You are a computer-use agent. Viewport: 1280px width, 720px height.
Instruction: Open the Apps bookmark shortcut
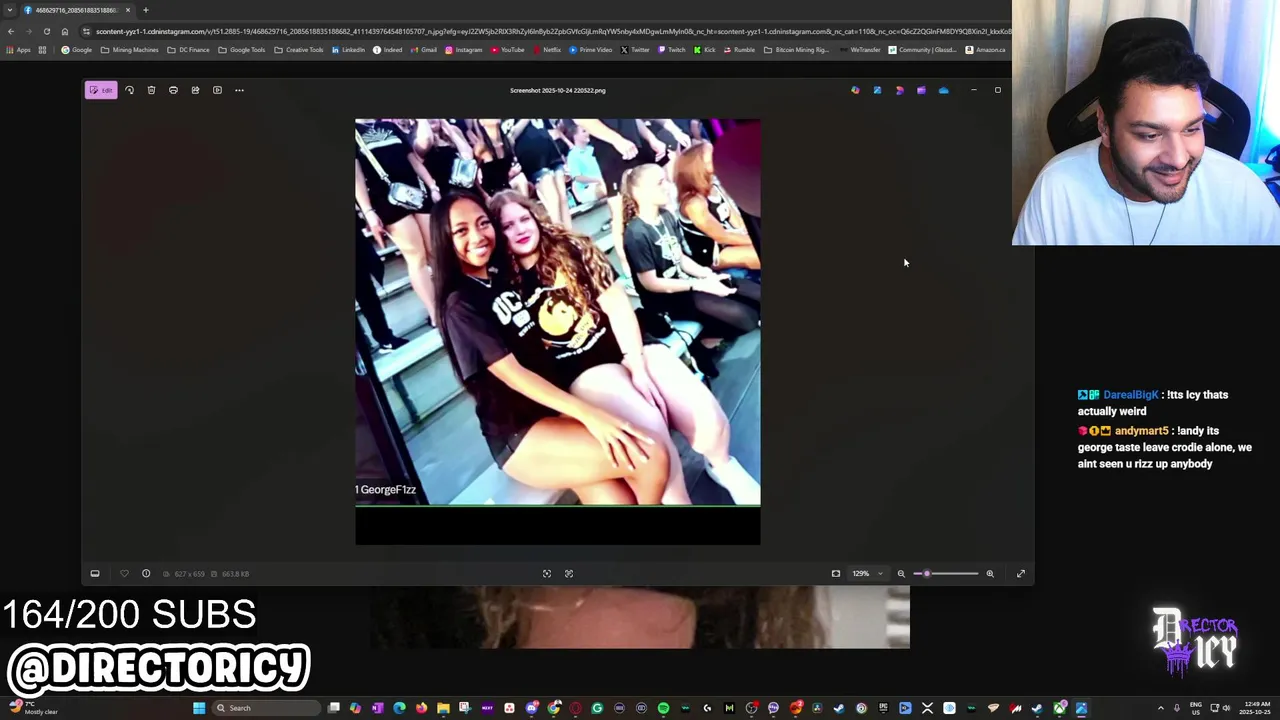click(x=18, y=50)
